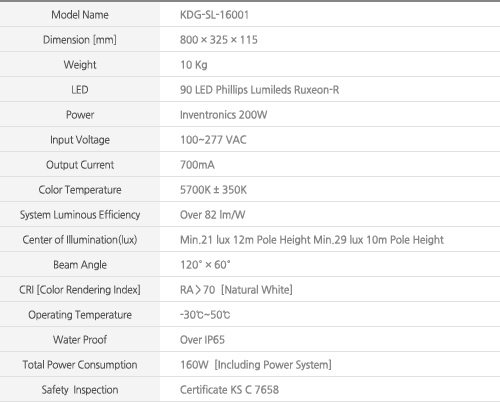Select the Over 82 lm/W efficiency value
The image size is (500, 402).
[212, 215]
